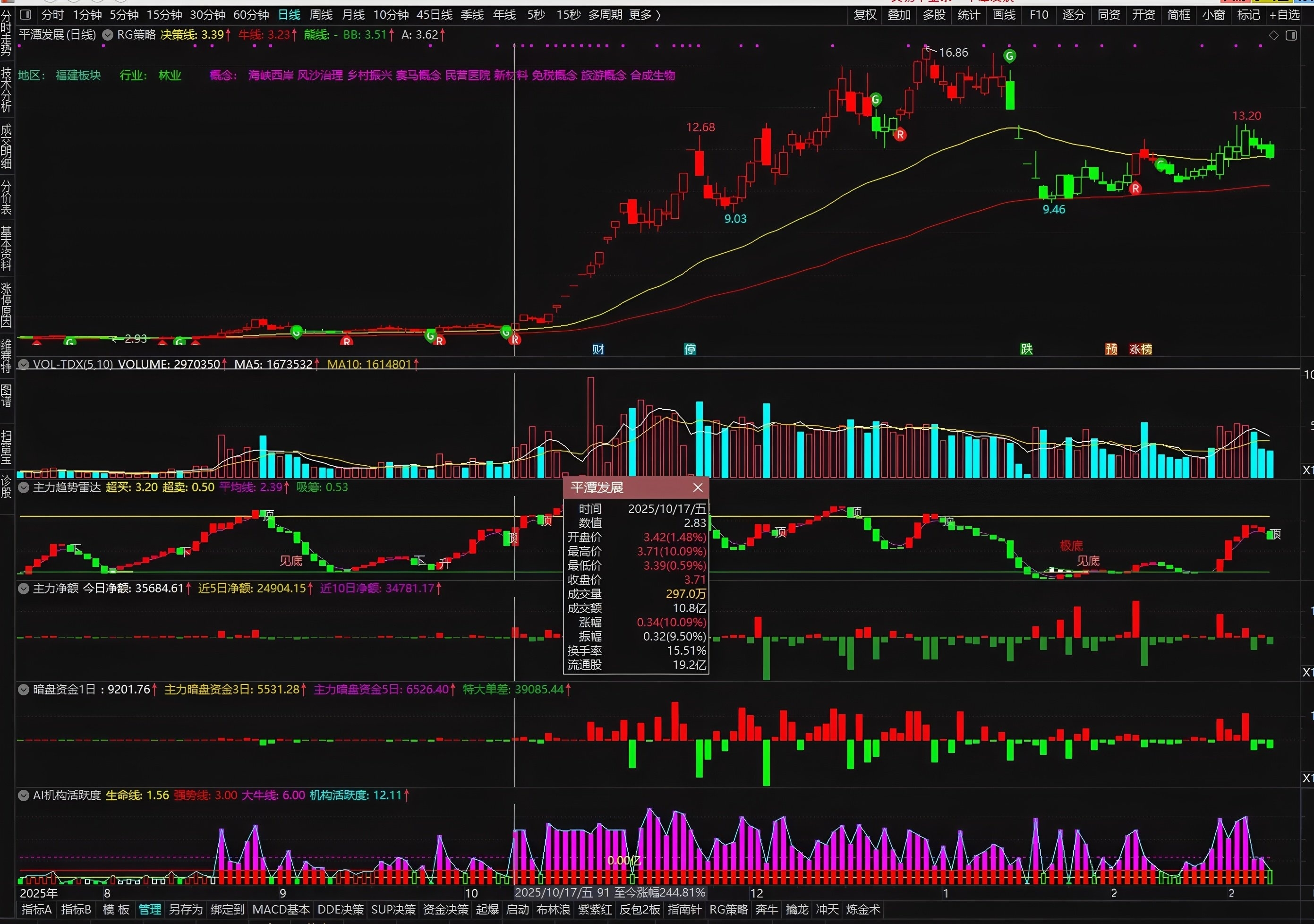Click the green G signal near 16.86
Viewport: 1314px width, 924px height.
tap(1009, 56)
